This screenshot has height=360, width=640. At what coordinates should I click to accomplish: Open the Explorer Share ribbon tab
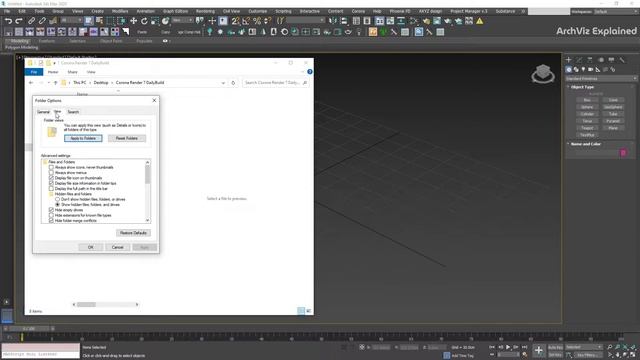click(x=72, y=72)
